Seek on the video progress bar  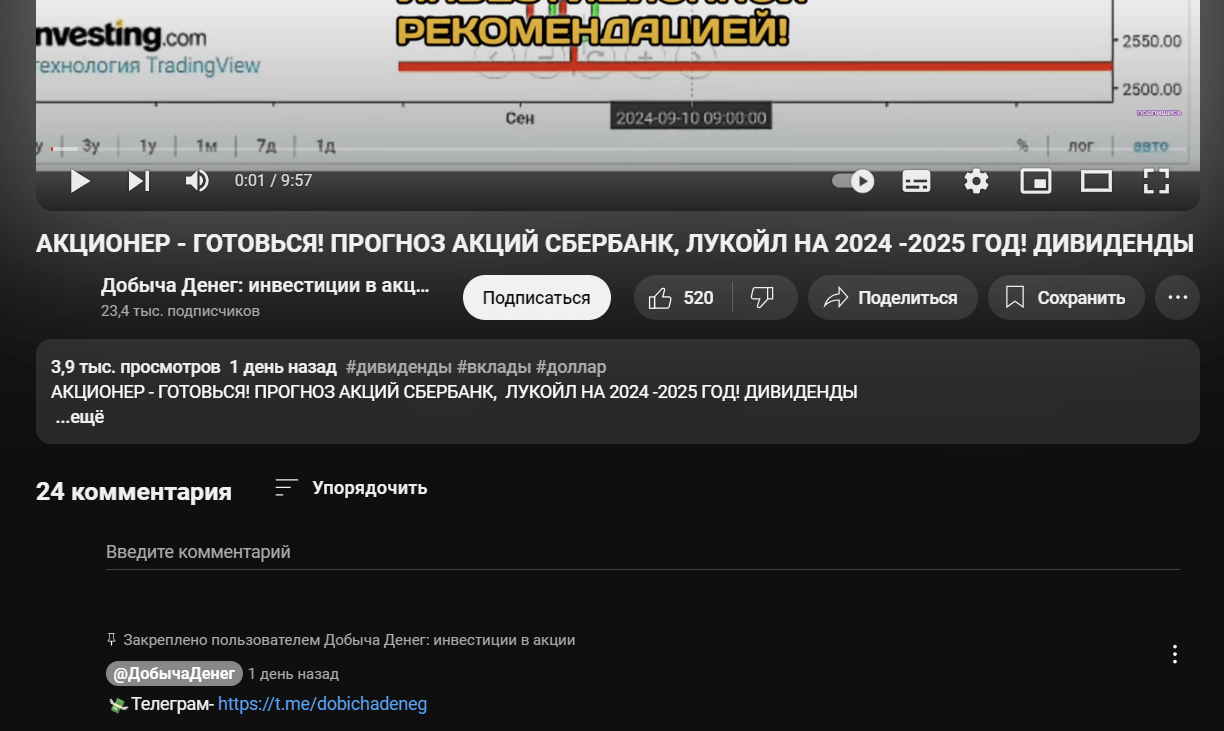617,150
